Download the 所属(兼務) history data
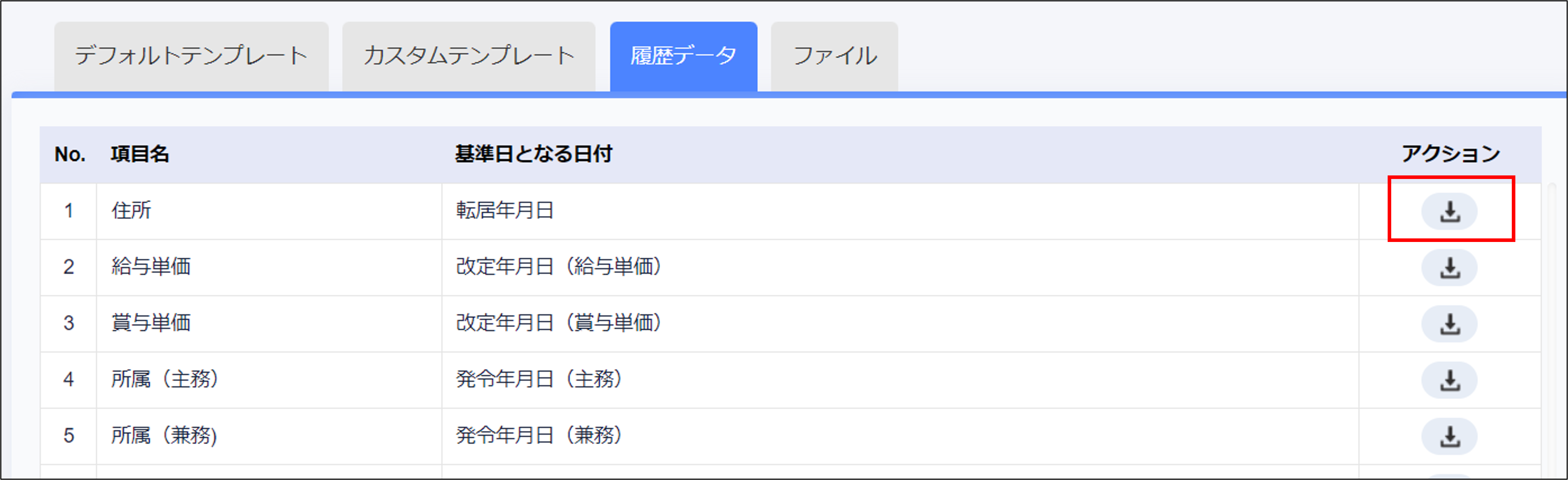The width and height of the screenshot is (1568, 480). 1449,436
